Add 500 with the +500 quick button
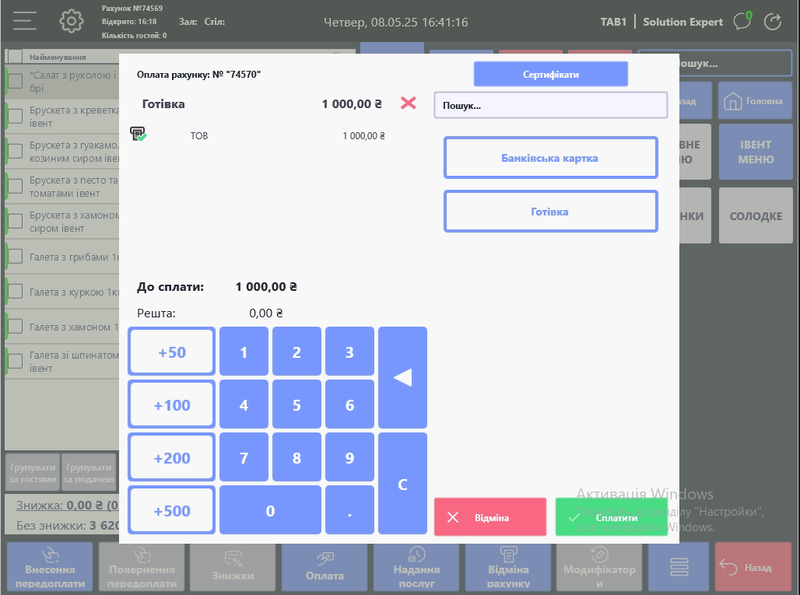This screenshot has width=800, height=595. coord(172,511)
